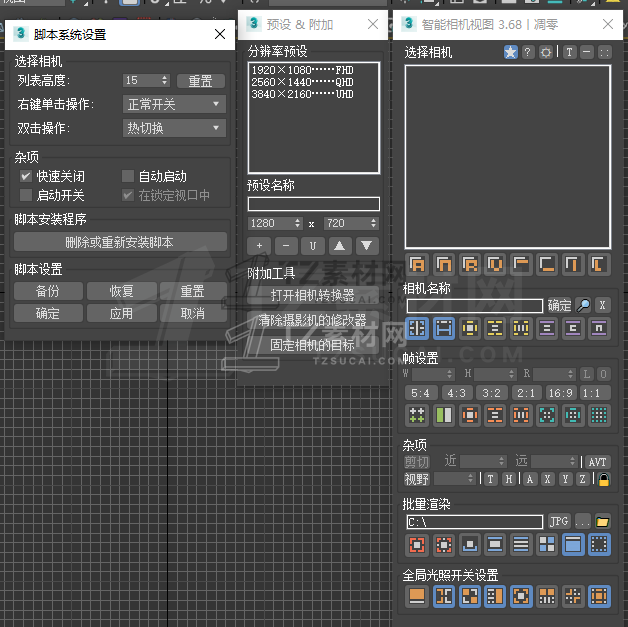Click the four-squares icon in batch render row
The height and width of the screenshot is (627, 628).
point(547,545)
